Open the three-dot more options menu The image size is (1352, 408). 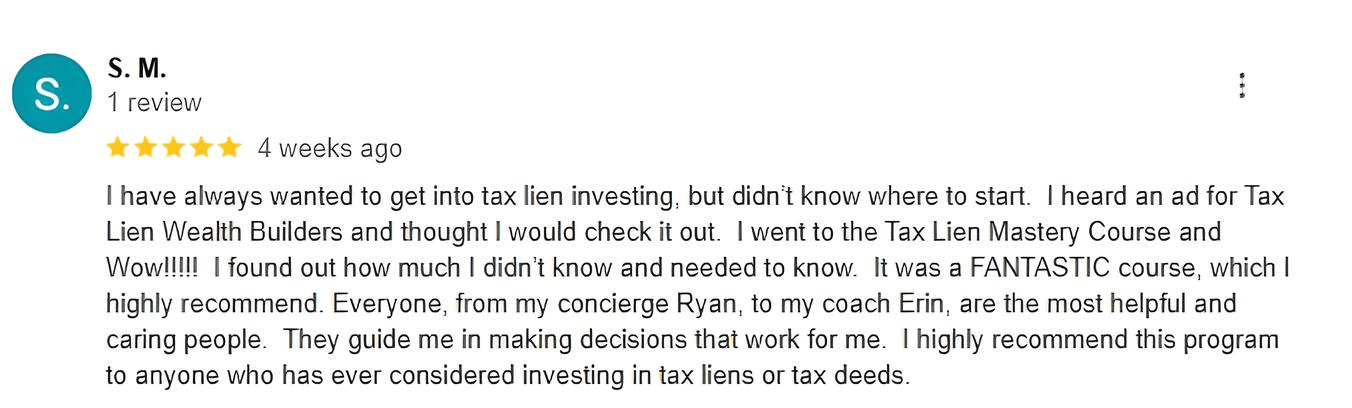click(x=1241, y=86)
